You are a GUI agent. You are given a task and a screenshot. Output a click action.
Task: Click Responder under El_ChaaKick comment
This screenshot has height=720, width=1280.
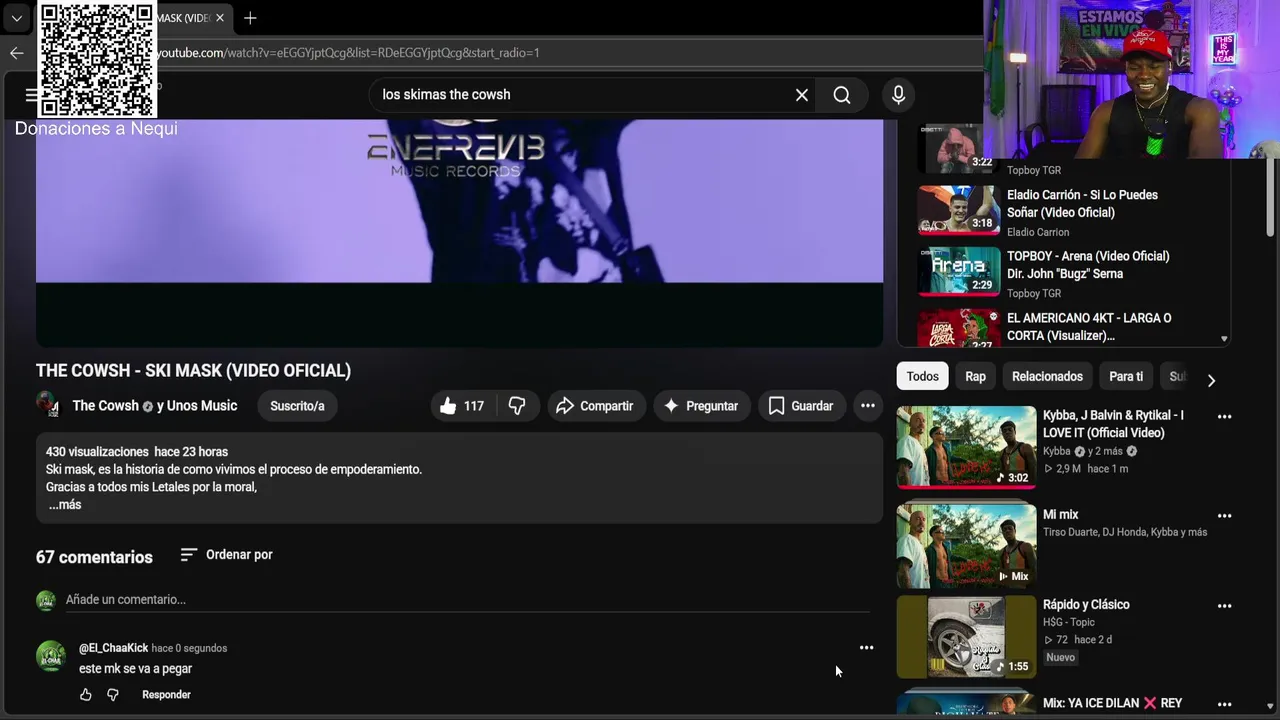point(166,695)
